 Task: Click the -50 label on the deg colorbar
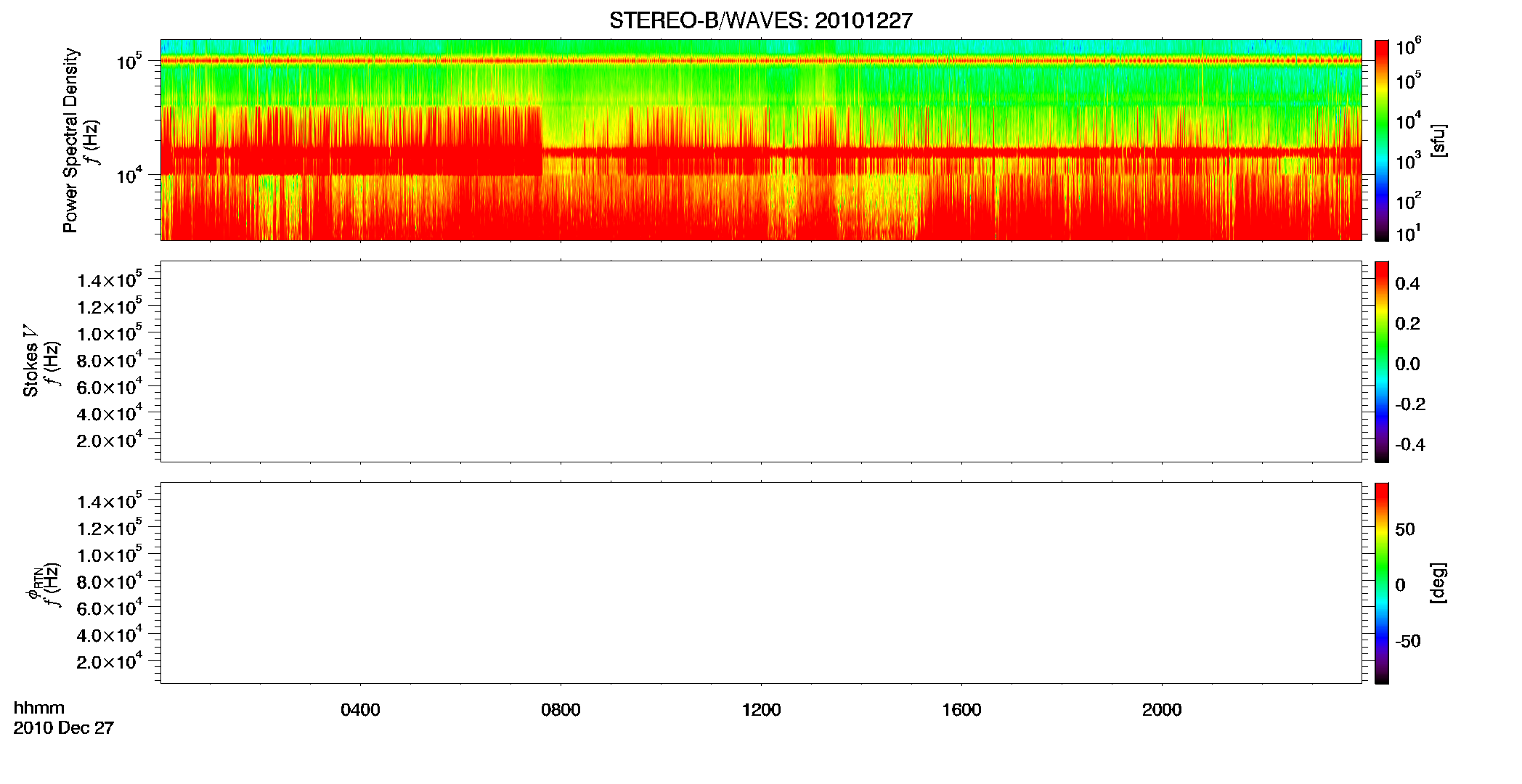point(1408,642)
